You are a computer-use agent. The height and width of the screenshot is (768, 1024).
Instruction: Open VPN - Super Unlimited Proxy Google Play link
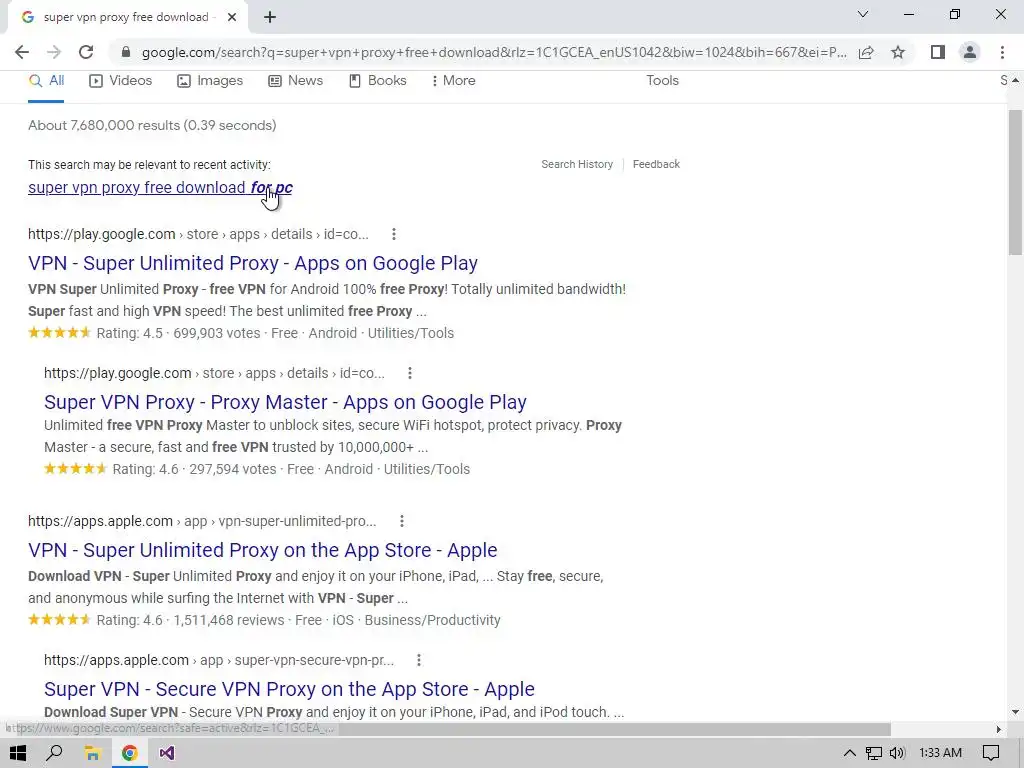click(253, 263)
